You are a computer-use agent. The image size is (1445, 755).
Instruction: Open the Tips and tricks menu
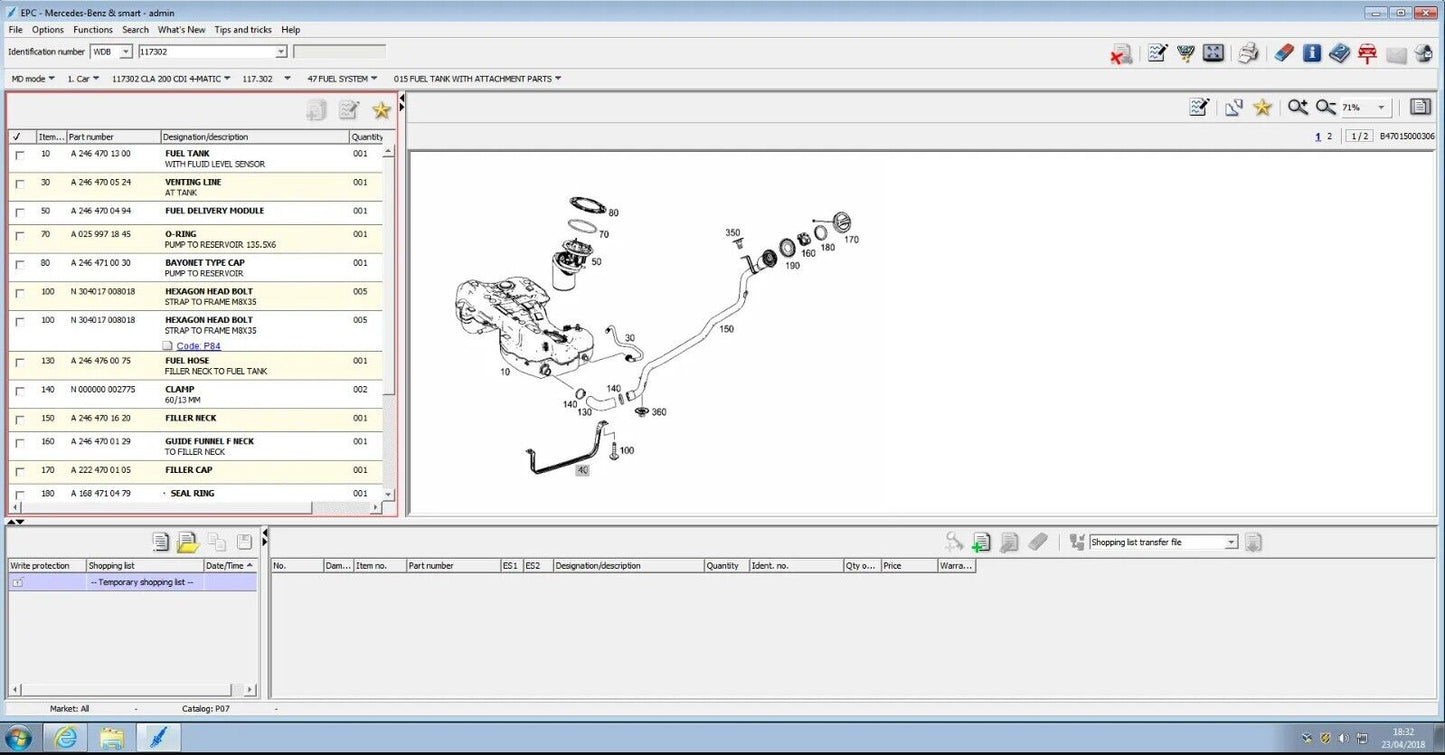243,30
